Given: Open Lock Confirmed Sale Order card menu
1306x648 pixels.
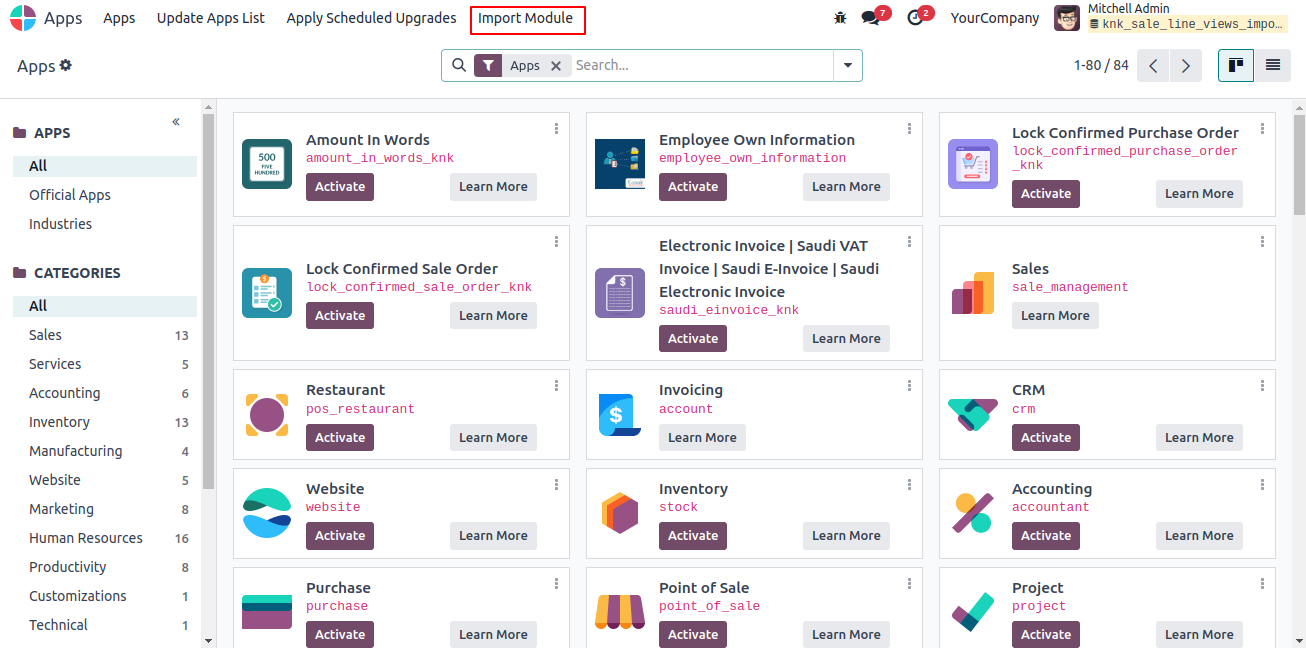Looking at the screenshot, I should (556, 242).
